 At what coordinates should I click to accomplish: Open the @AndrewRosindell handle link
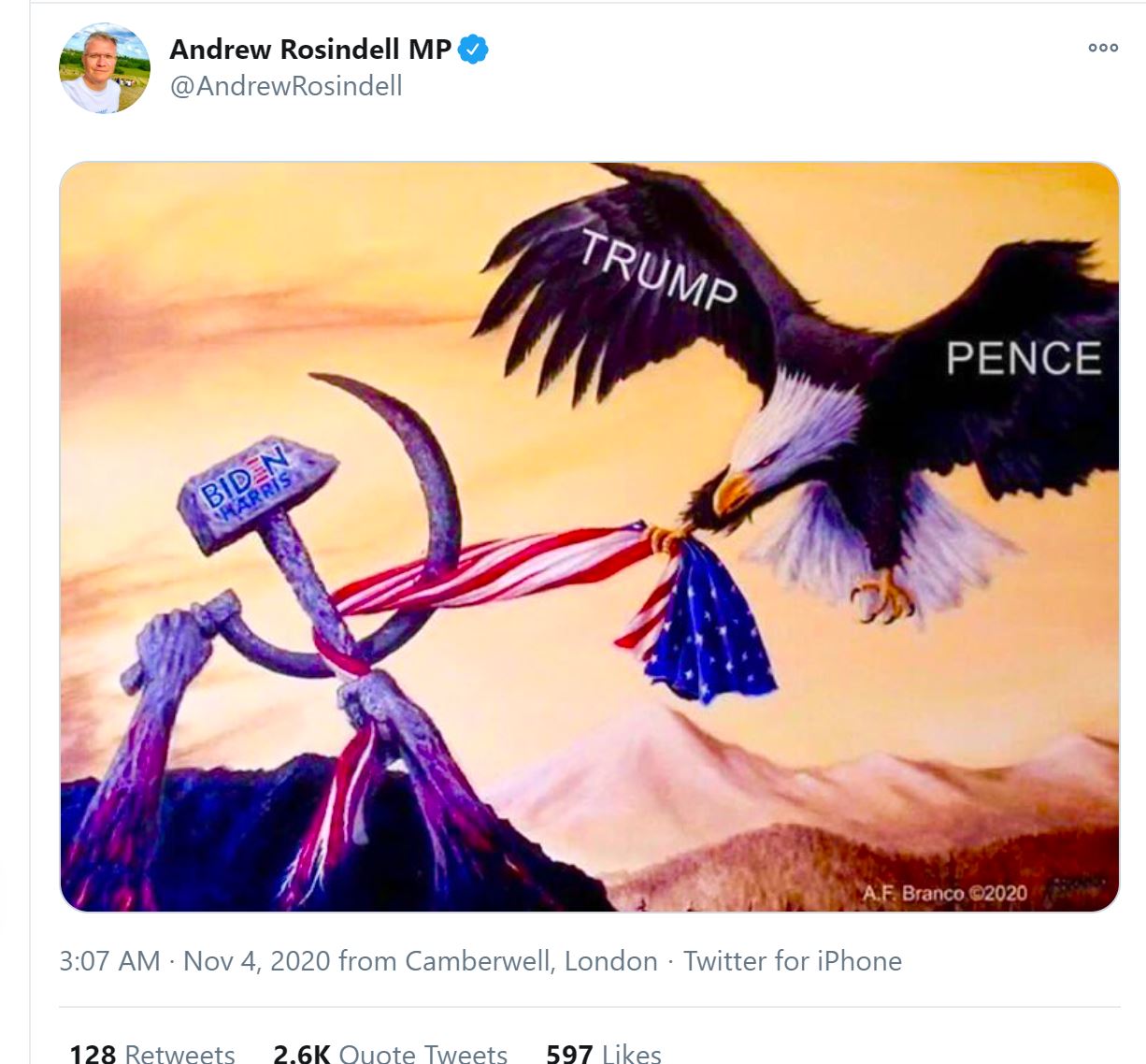[286, 86]
